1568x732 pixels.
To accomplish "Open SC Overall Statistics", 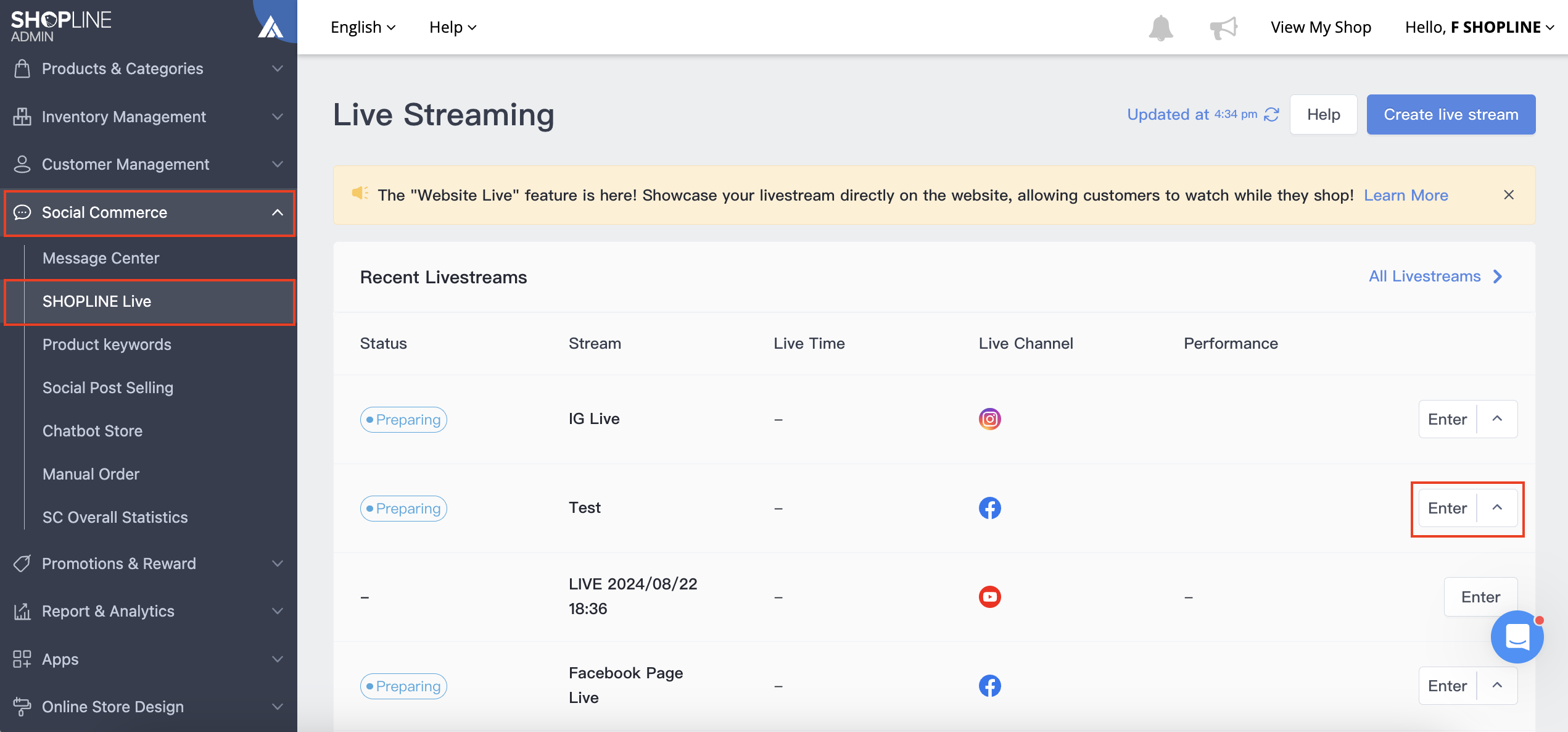I will point(115,517).
